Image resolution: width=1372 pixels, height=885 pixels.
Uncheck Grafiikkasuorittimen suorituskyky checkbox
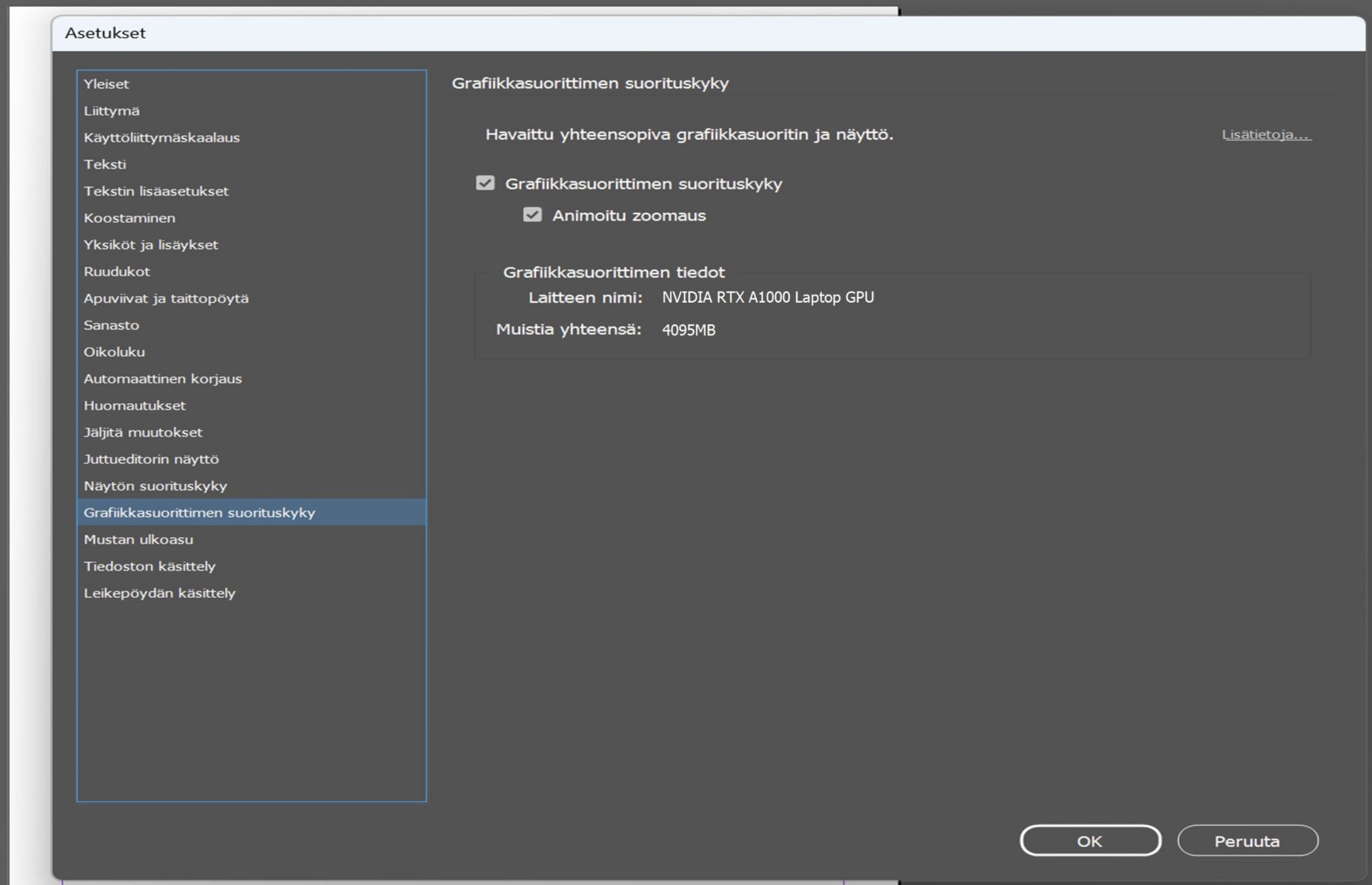pyautogui.click(x=485, y=184)
